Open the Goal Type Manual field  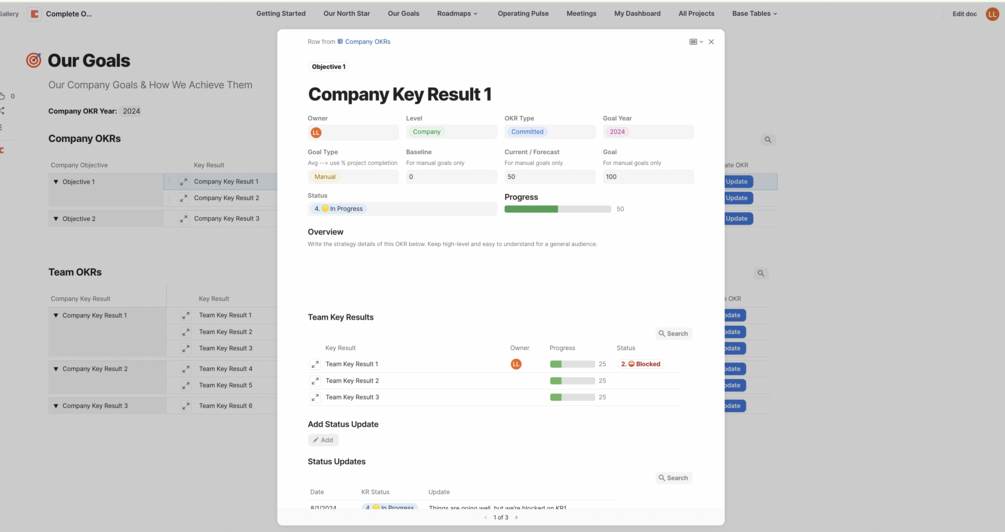click(x=353, y=176)
